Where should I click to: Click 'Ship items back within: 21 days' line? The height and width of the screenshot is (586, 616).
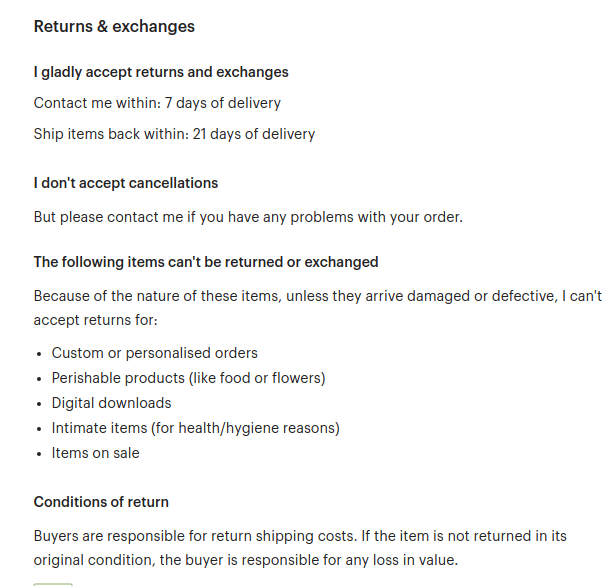click(x=174, y=134)
